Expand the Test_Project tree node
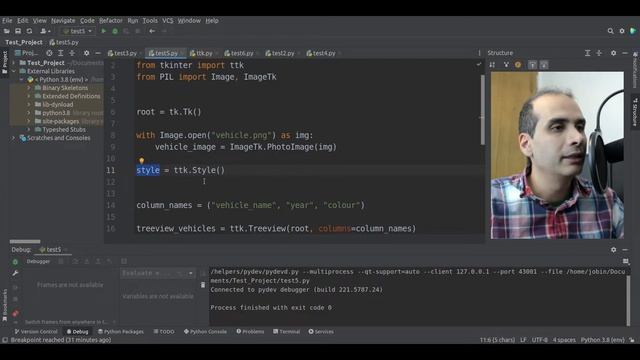This screenshot has height=360, width=640. [13, 63]
